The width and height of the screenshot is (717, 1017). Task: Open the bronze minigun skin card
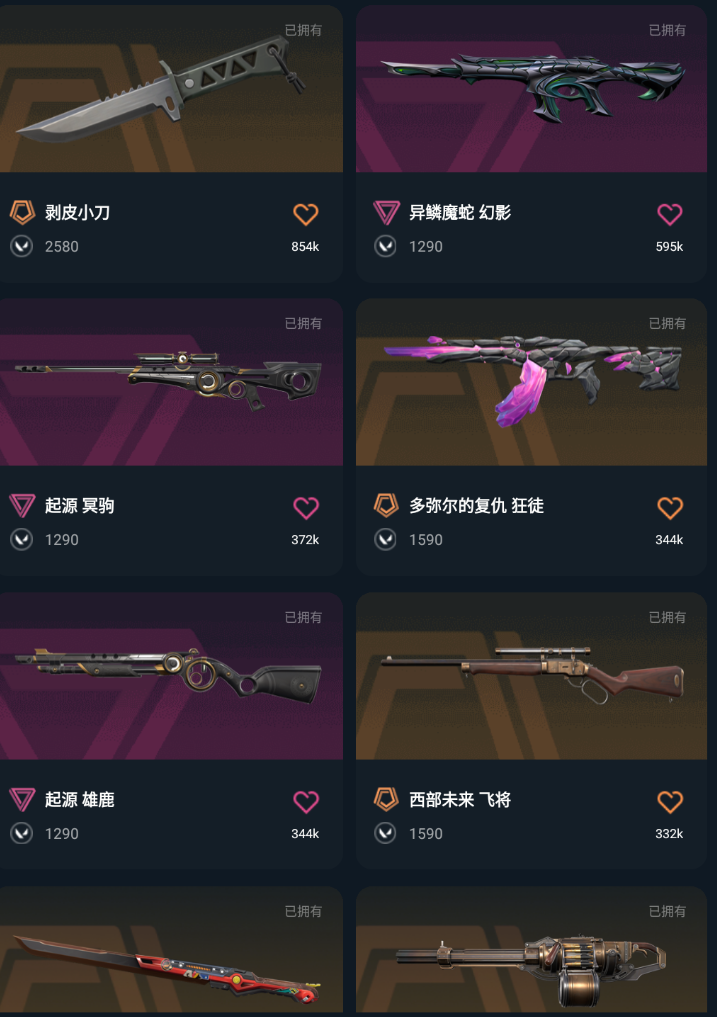coord(531,951)
